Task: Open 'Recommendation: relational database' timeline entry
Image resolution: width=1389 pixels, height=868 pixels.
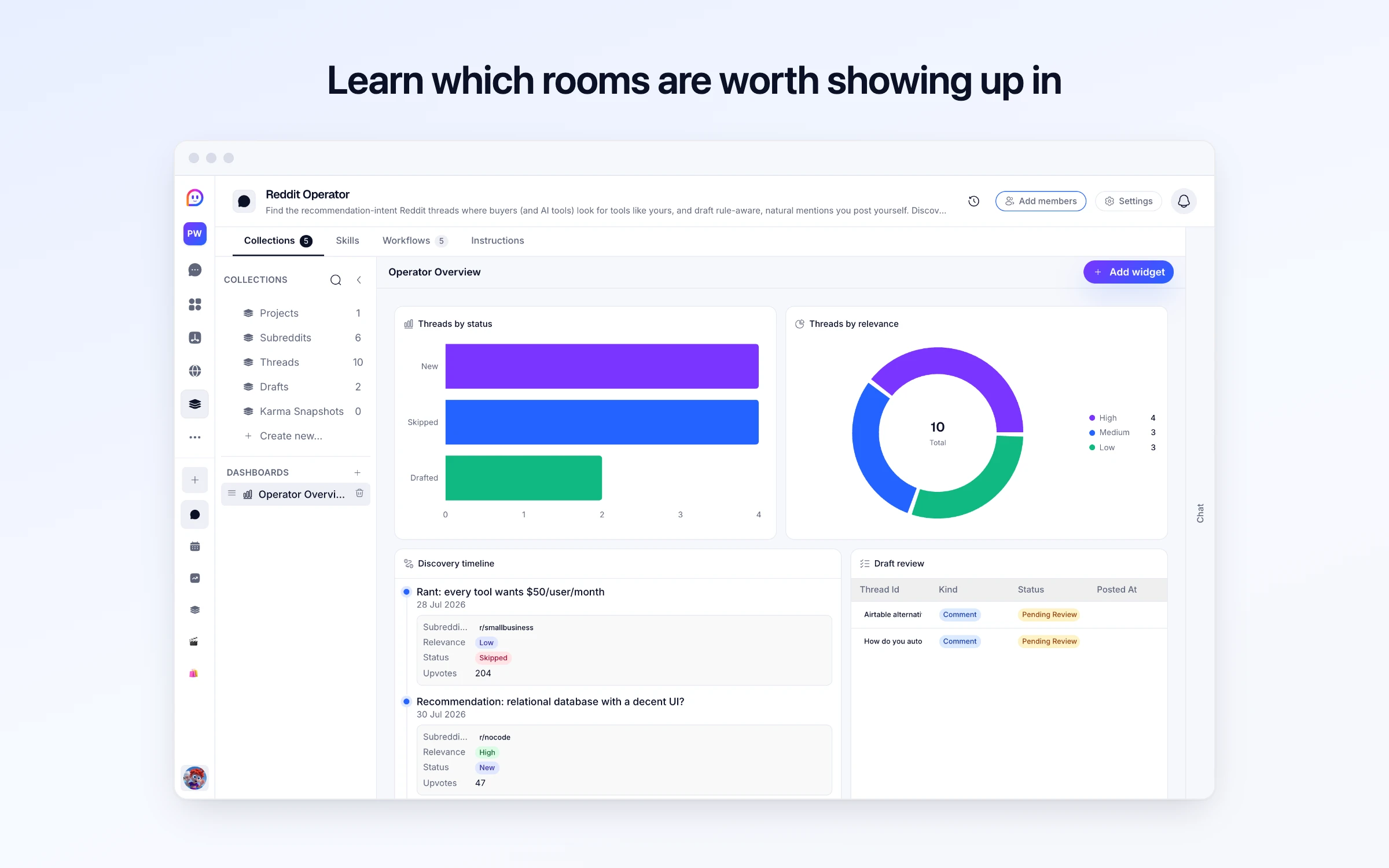Action: click(x=550, y=701)
